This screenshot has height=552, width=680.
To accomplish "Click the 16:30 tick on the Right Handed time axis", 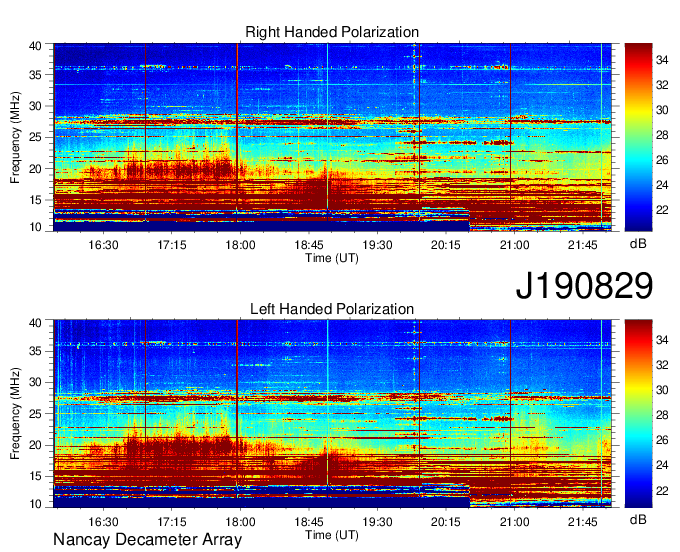I will [103, 245].
